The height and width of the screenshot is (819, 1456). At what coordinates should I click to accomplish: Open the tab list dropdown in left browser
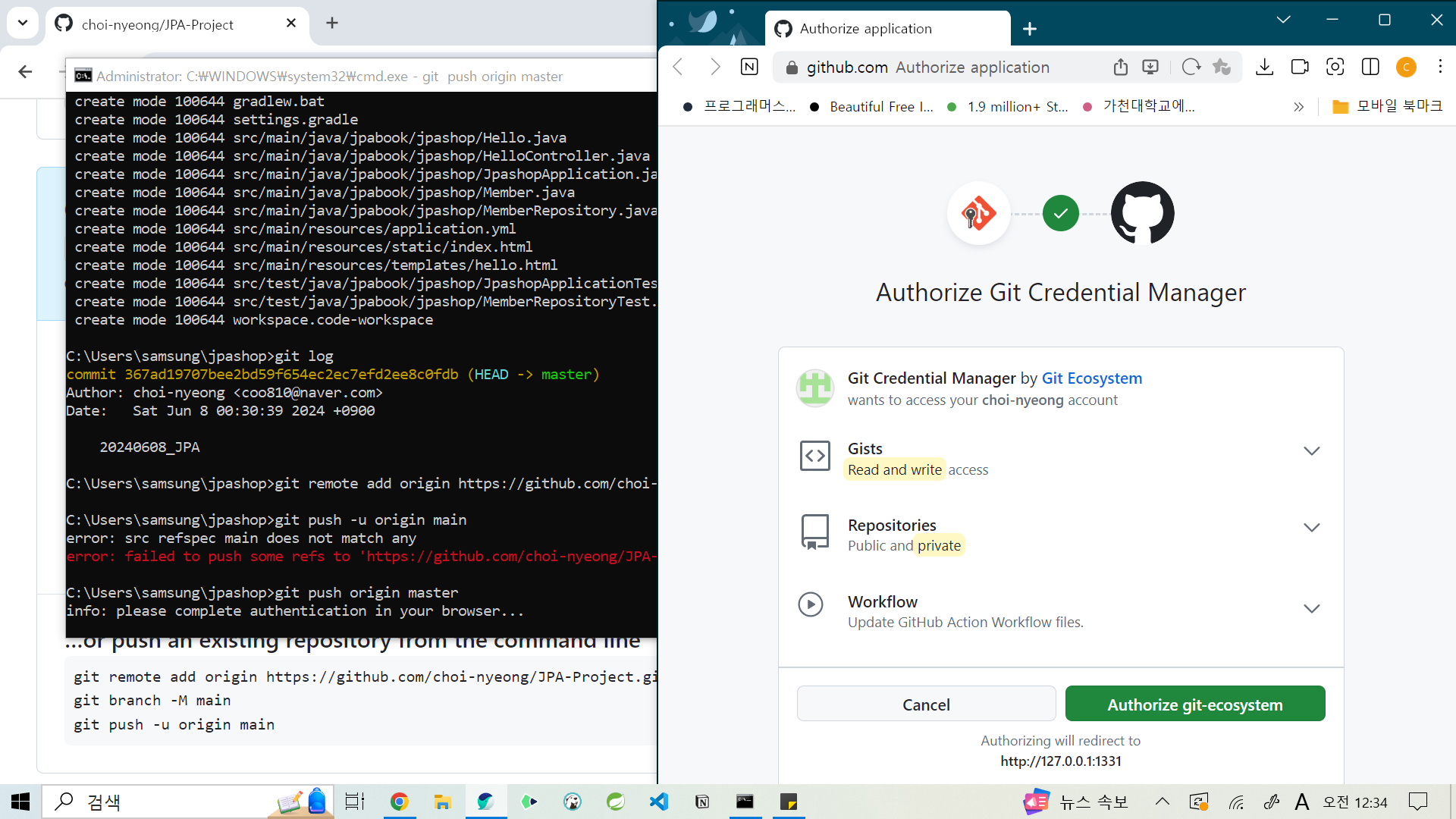23,23
